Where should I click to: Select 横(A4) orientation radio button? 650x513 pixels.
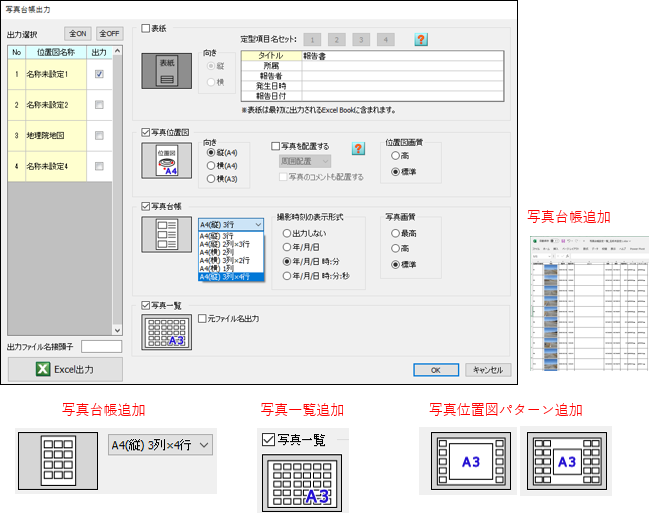pos(211,166)
